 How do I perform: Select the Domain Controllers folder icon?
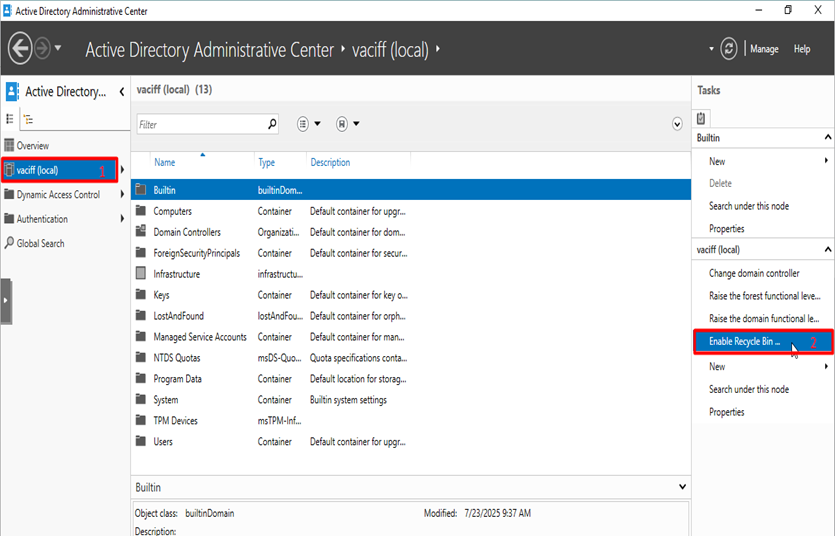point(141,232)
